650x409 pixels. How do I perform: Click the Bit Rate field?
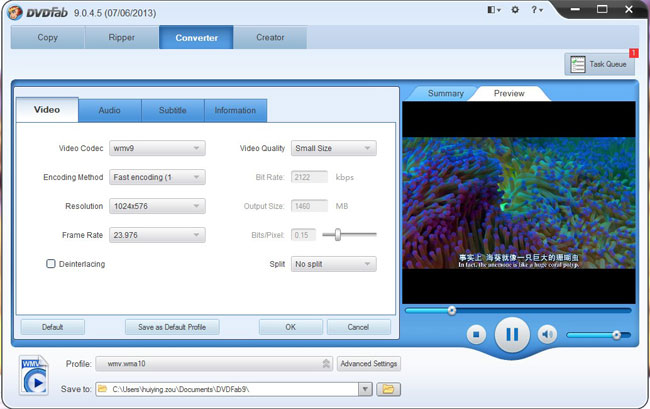(x=309, y=177)
